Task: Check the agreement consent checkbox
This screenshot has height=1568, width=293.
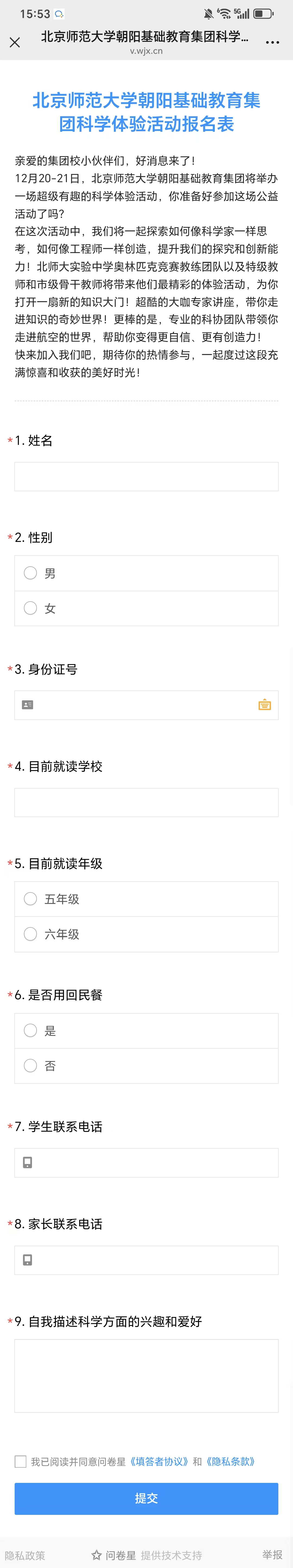Action: click(21, 1461)
